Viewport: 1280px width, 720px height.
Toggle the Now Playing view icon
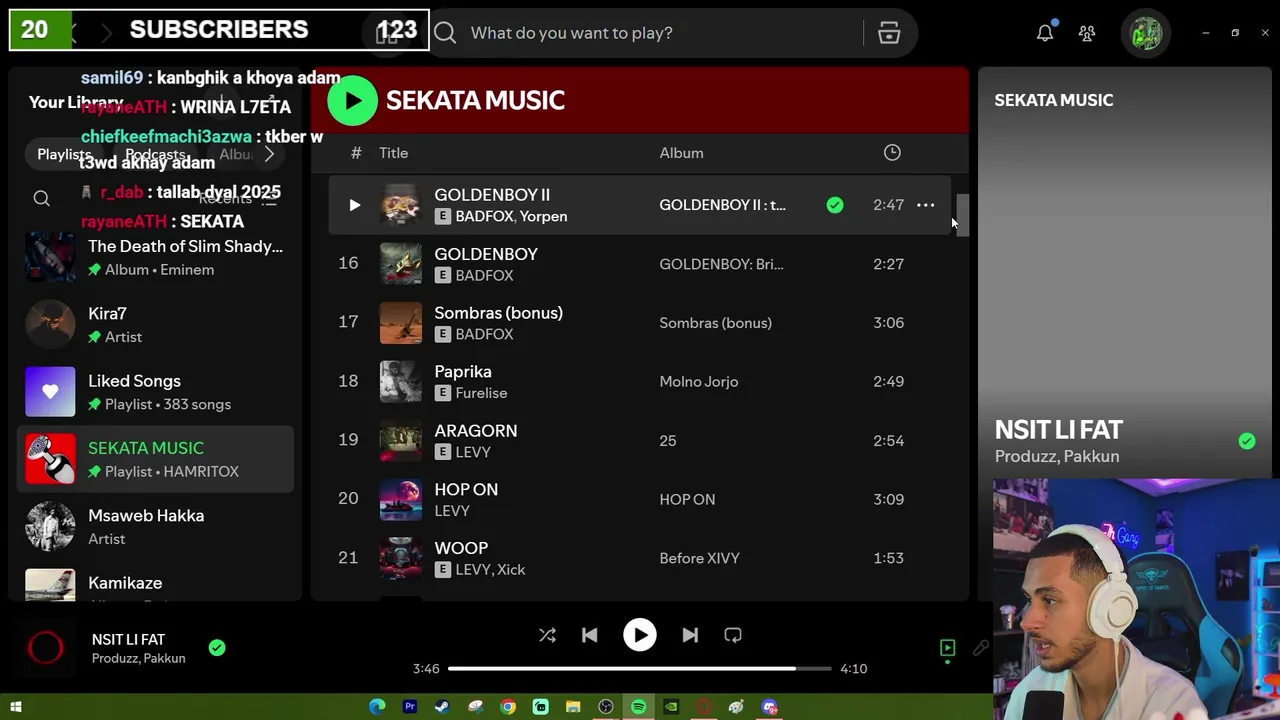tap(947, 648)
